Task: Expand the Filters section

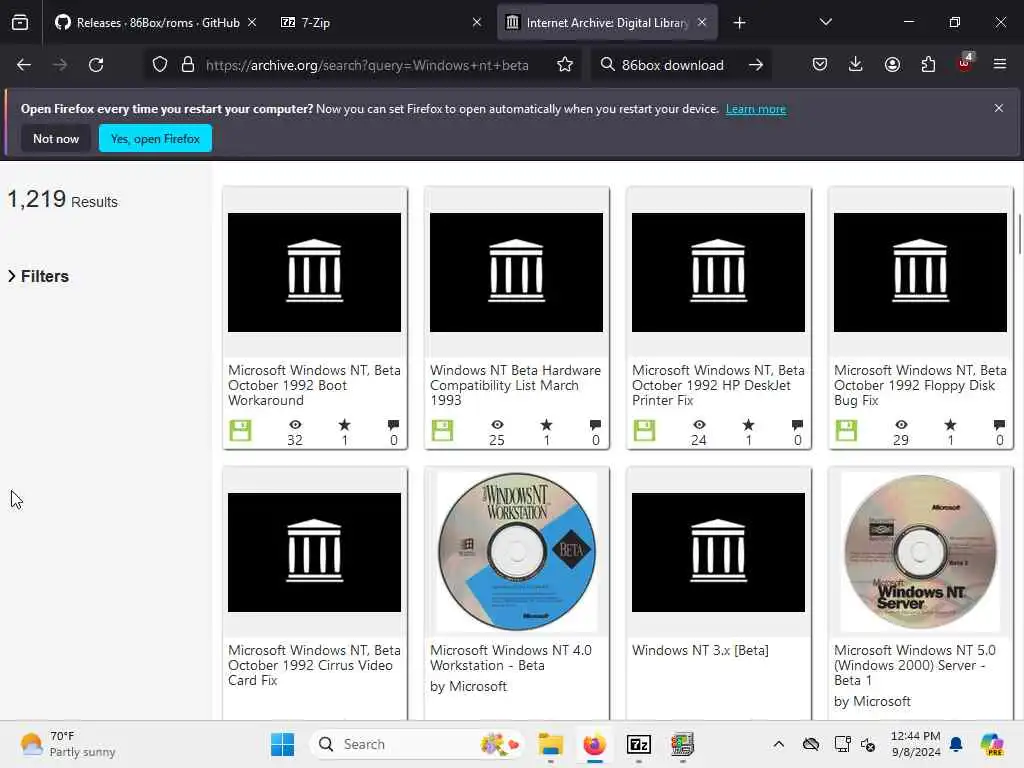Action: [38, 276]
